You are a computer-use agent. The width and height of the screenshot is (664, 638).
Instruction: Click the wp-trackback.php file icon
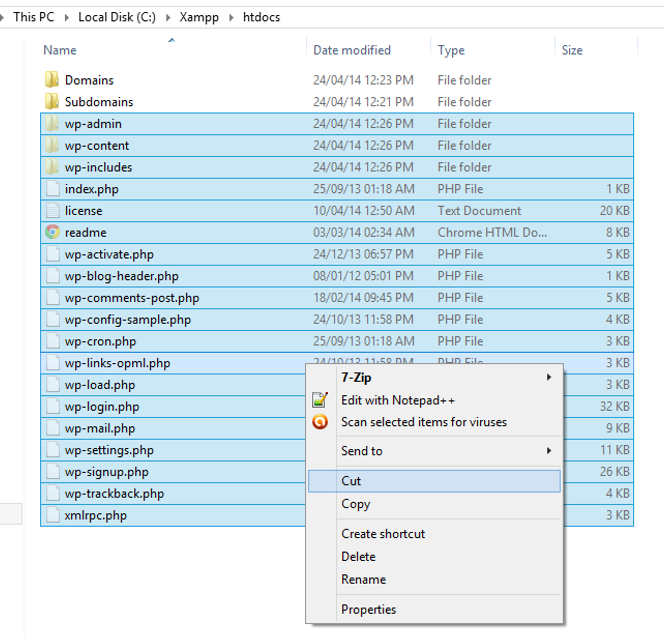pyautogui.click(x=53, y=494)
